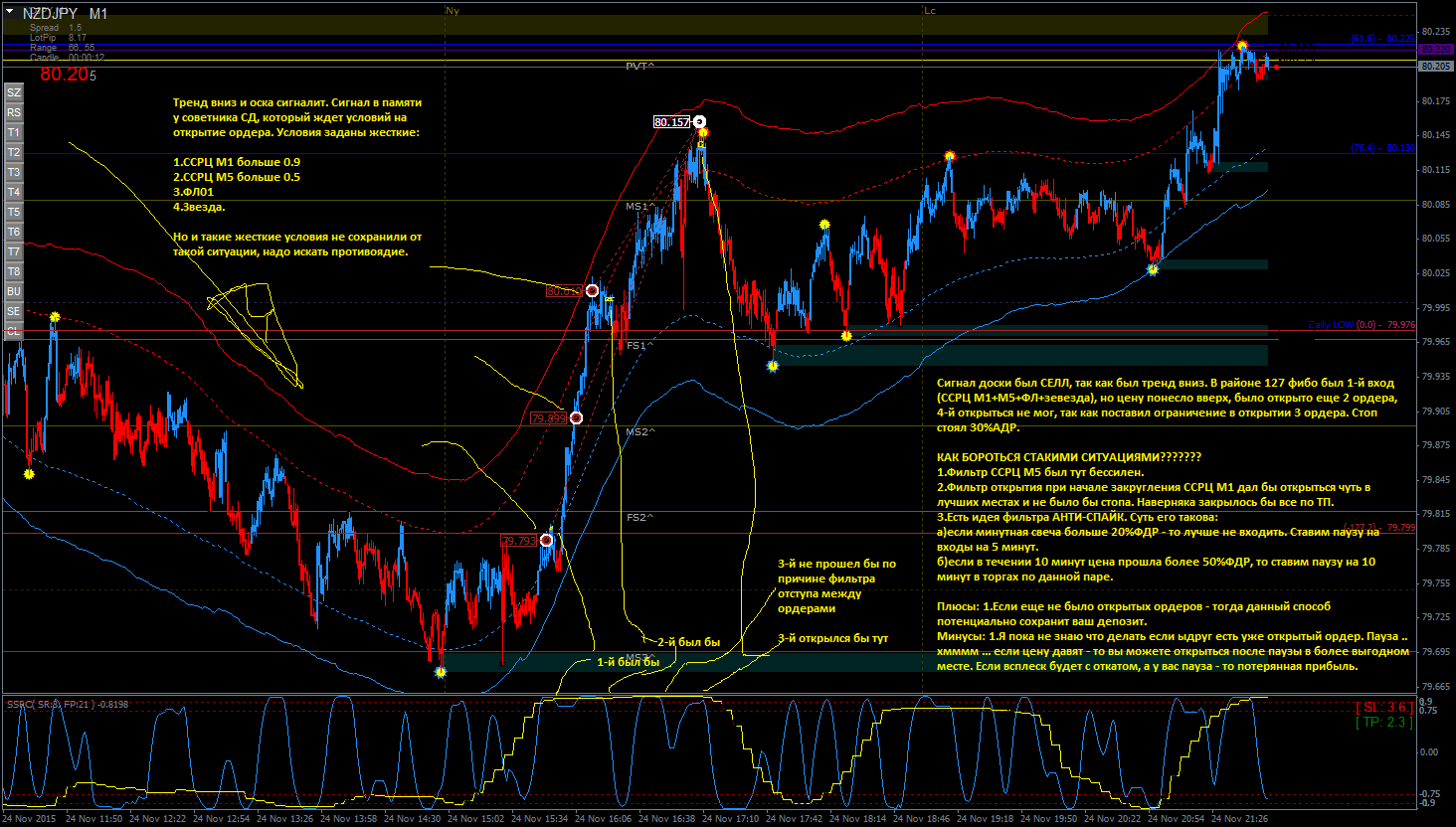This screenshot has width=1456, height=827.
Task: Select the T4 button
Action: [x=14, y=192]
